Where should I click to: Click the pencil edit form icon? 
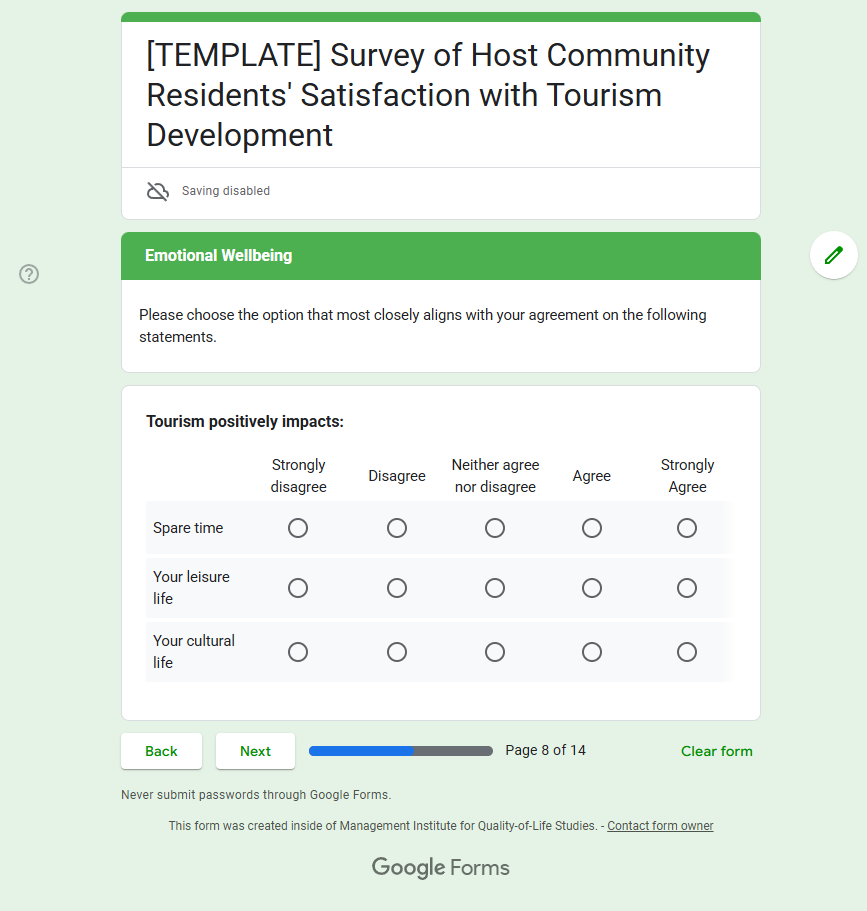click(833, 255)
